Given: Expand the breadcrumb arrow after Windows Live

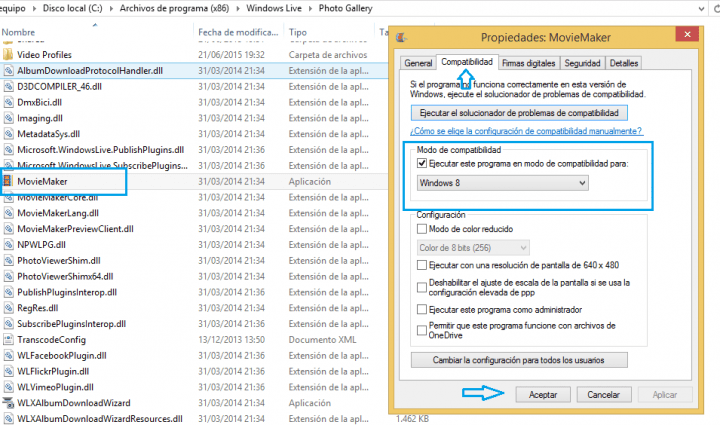Looking at the screenshot, I should click(x=310, y=8).
